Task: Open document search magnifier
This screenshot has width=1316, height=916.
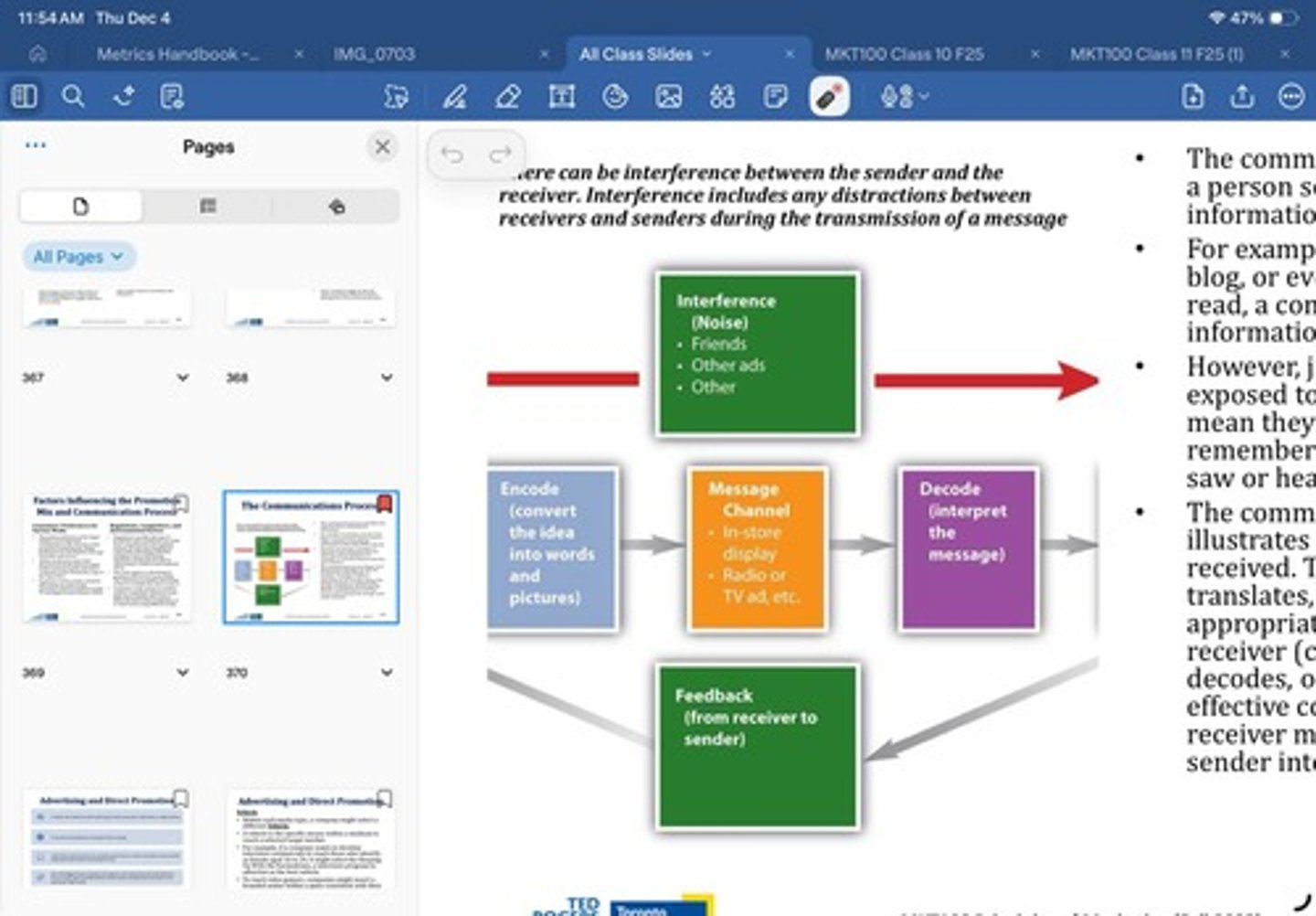Action: tap(73, 97)
